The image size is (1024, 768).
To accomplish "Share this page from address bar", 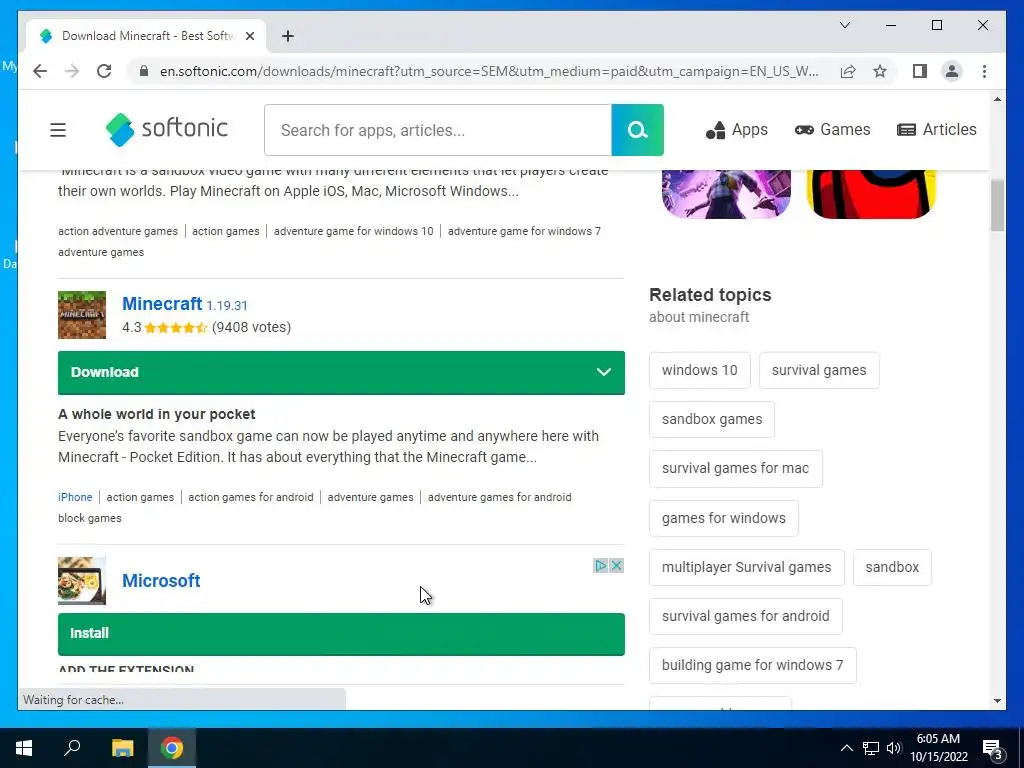I will (848, 71).
